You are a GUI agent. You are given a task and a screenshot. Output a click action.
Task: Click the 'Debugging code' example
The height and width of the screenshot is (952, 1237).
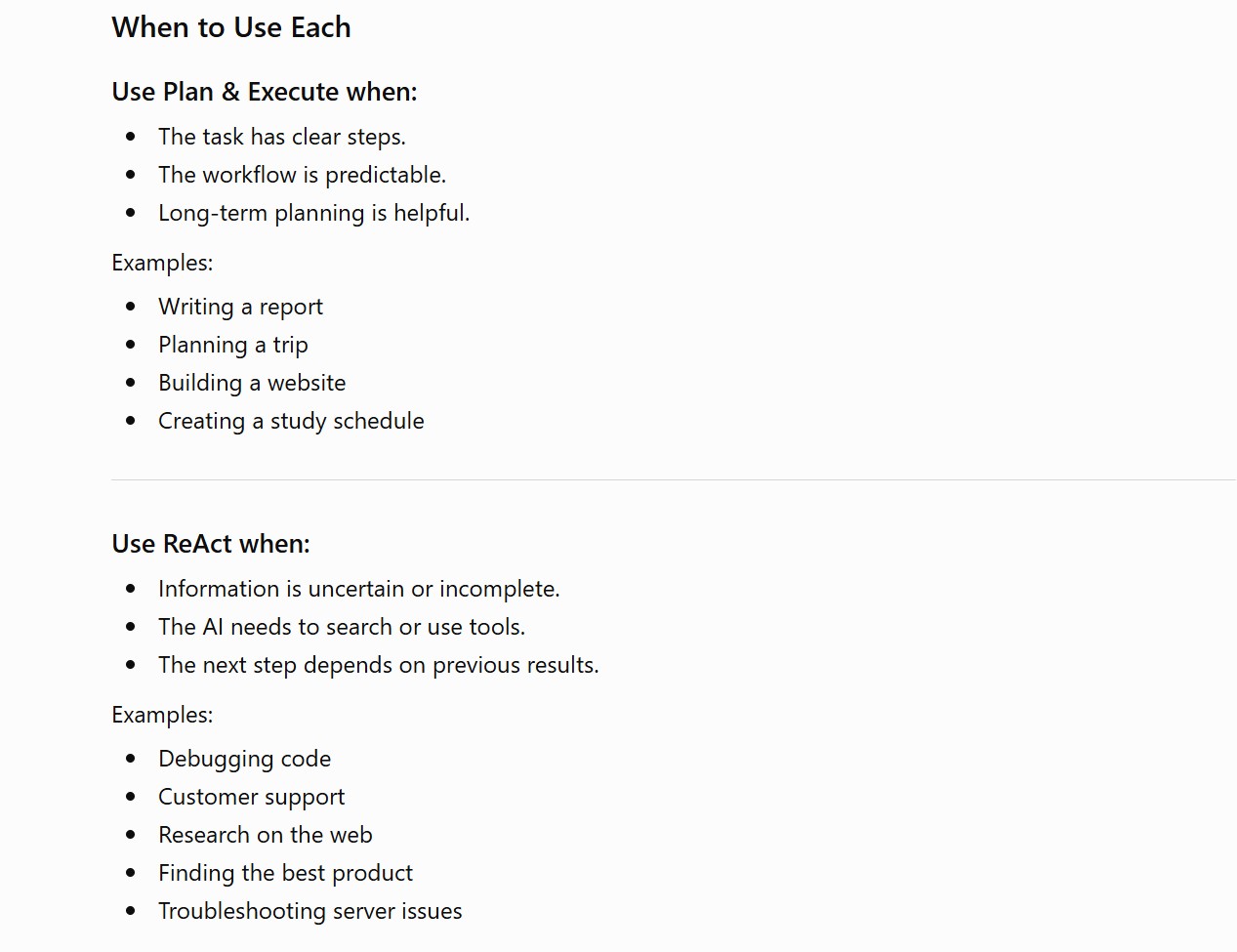[245, 759]
